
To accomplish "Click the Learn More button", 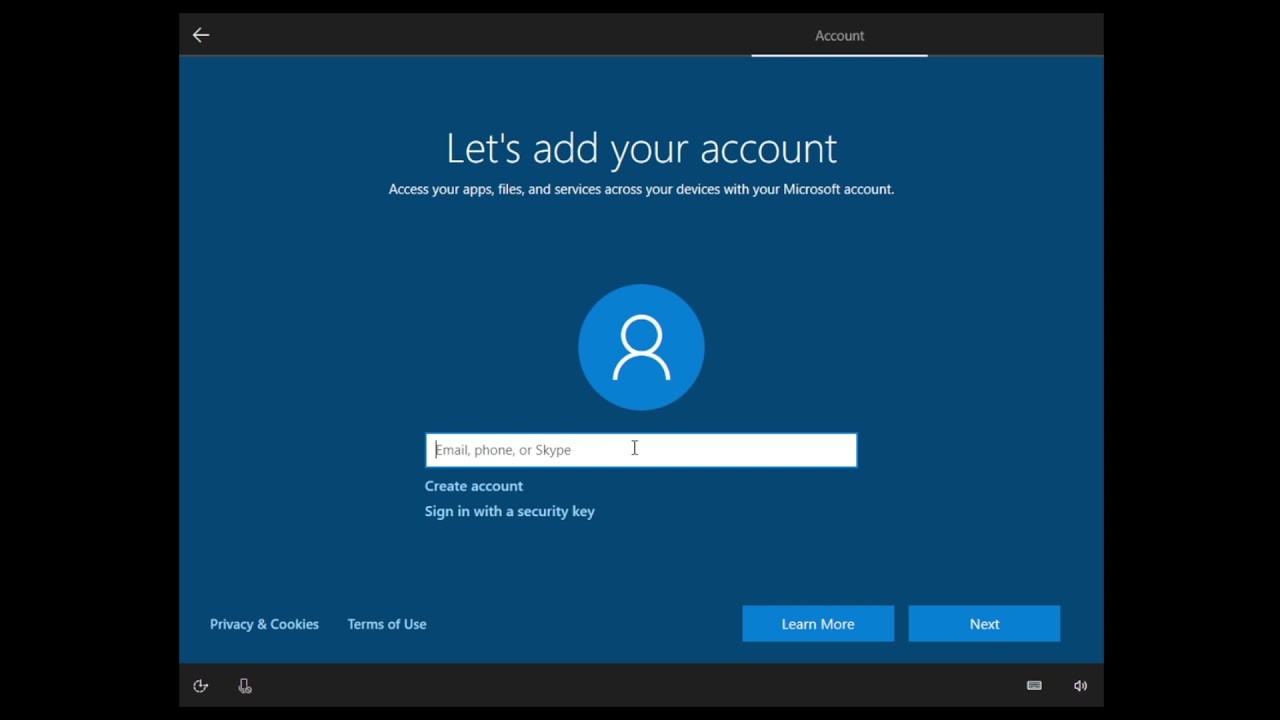I will 818,624.
